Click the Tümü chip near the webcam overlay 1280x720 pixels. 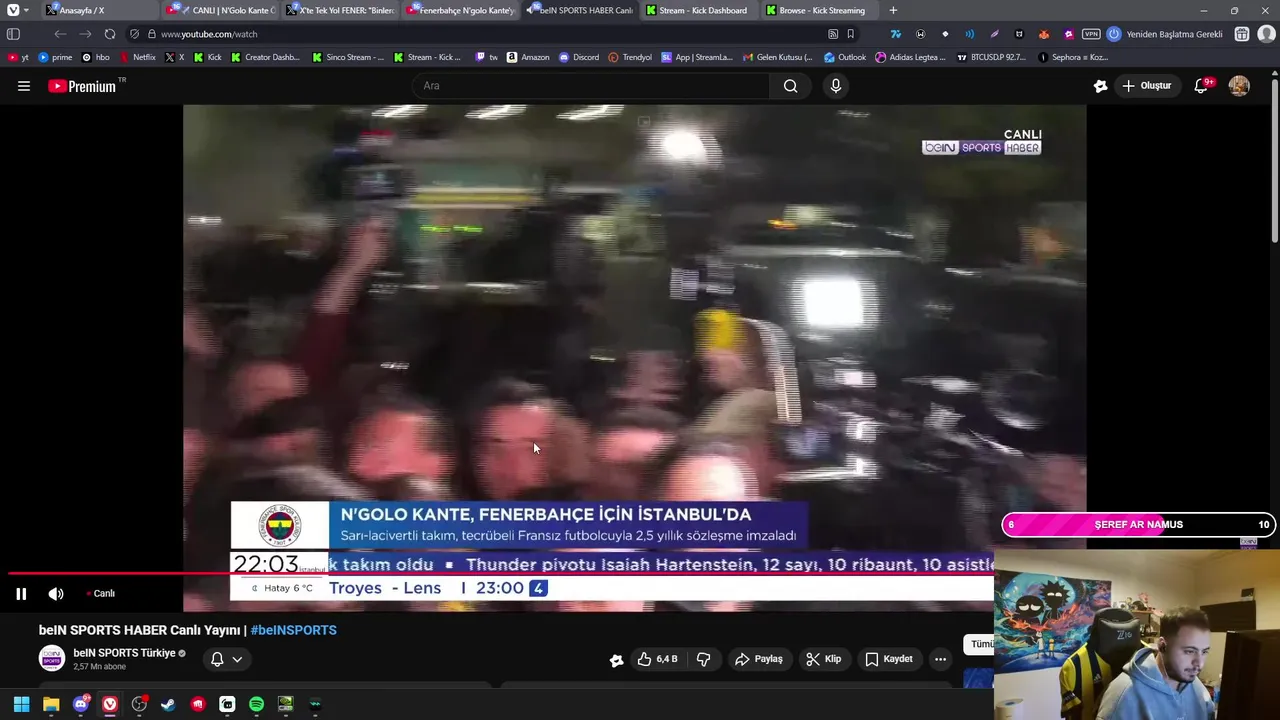980,644
